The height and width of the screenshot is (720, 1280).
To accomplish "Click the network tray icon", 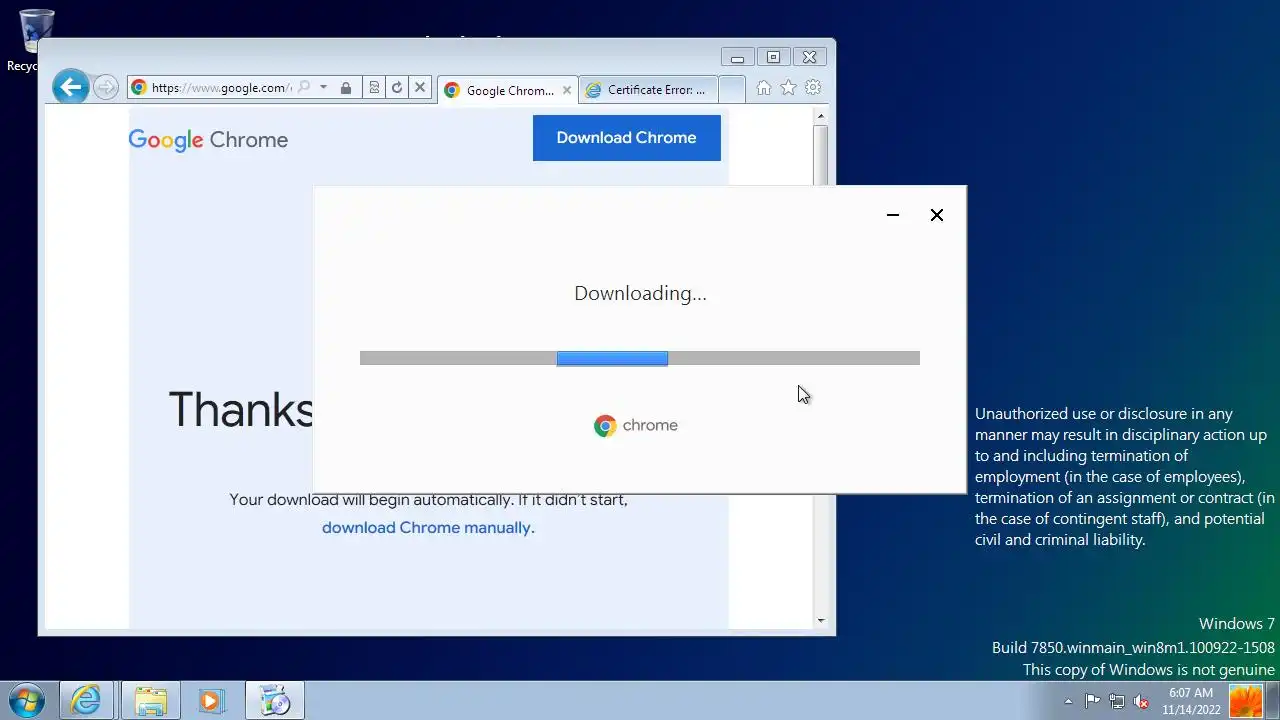I will pos(1117,701).
